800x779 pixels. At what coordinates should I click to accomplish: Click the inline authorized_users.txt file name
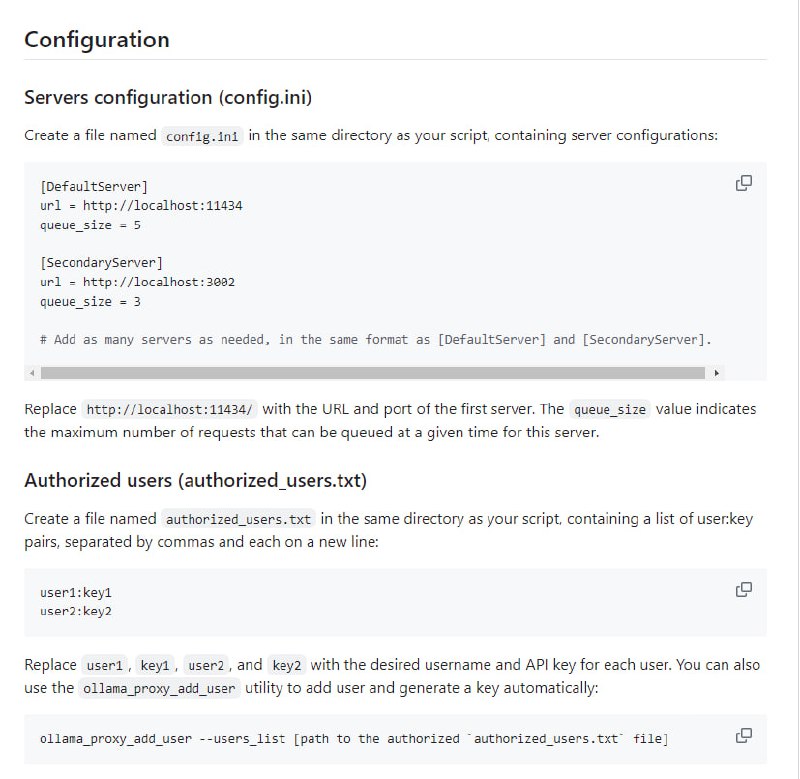(x=238, y=519)
